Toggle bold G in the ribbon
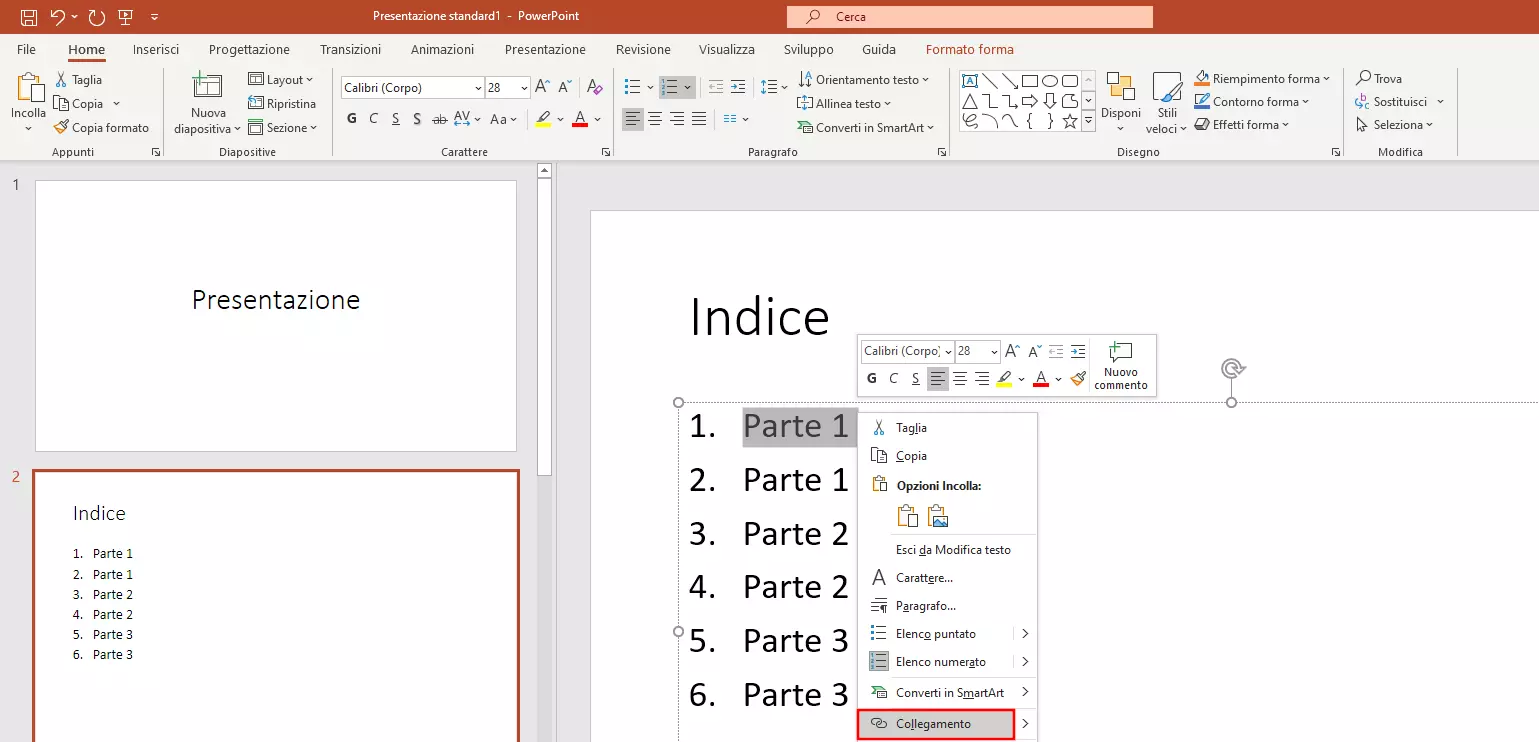 352,119
